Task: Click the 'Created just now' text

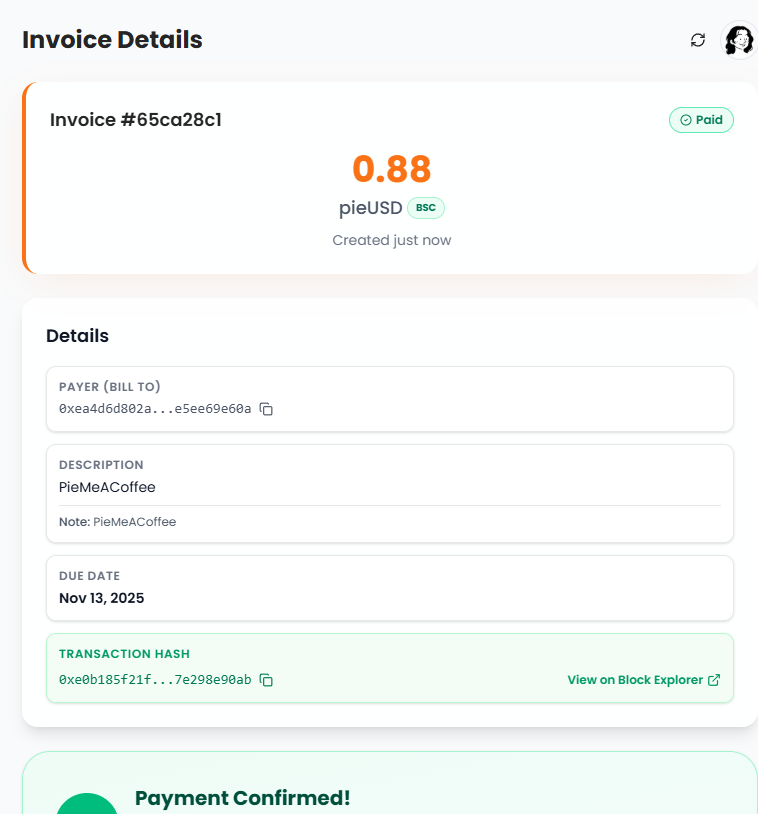Action: click(x=392, y=240)
